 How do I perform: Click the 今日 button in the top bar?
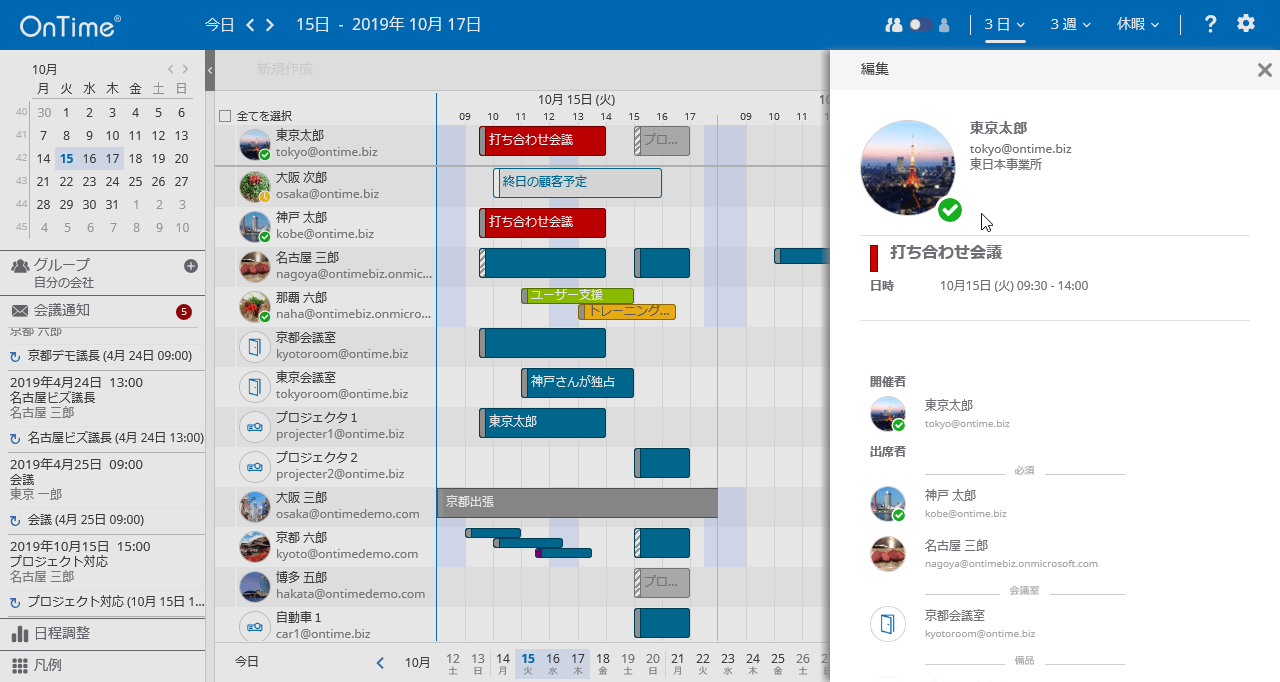point(219,24)
